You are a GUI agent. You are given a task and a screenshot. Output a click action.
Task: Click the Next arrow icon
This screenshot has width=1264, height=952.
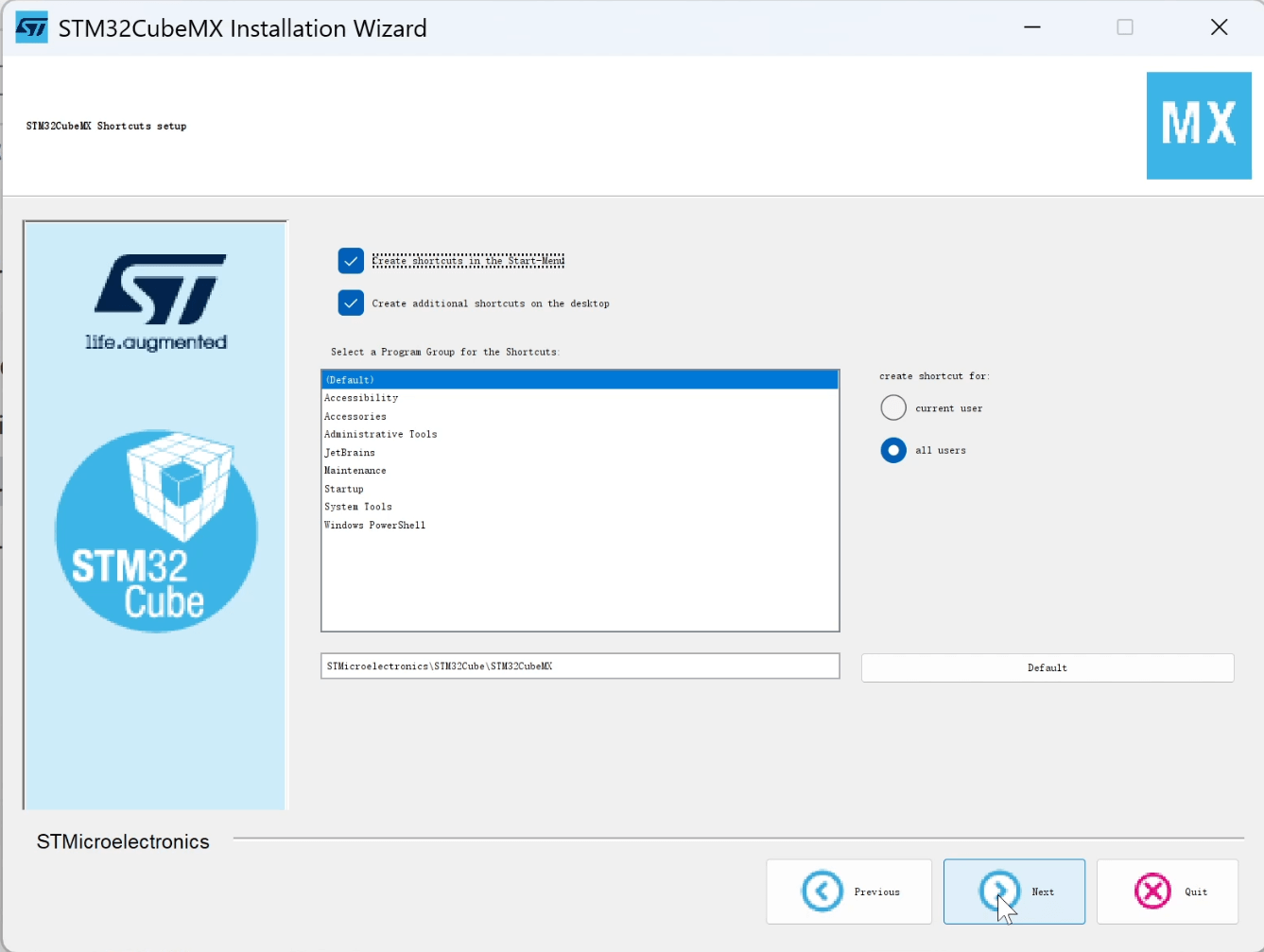point(999,891)
